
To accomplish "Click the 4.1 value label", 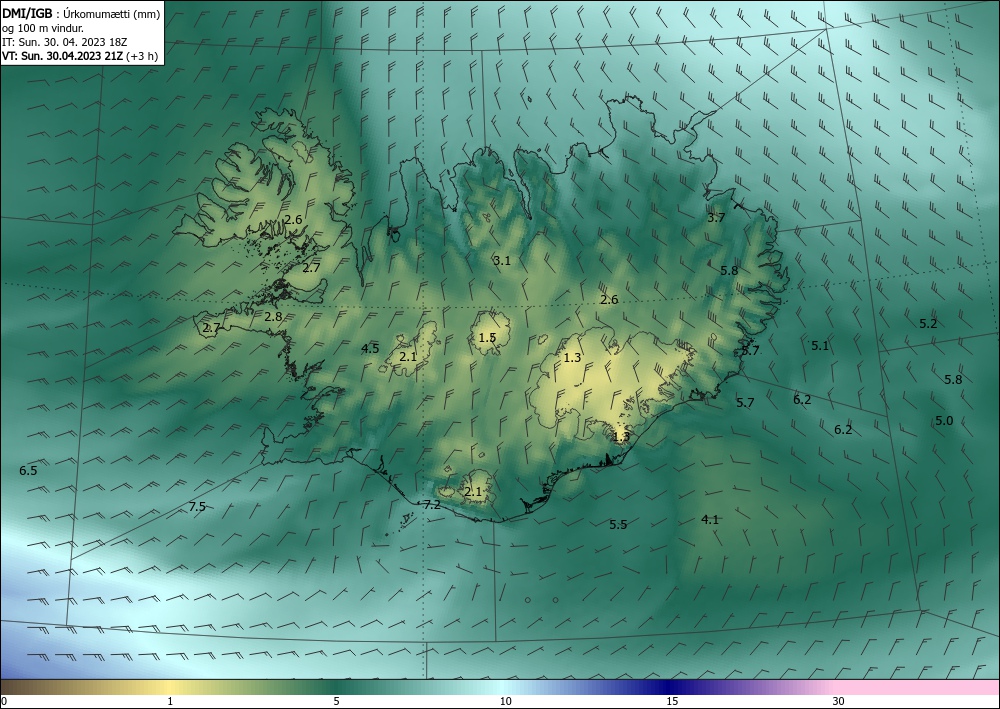I will pos(710,520).
